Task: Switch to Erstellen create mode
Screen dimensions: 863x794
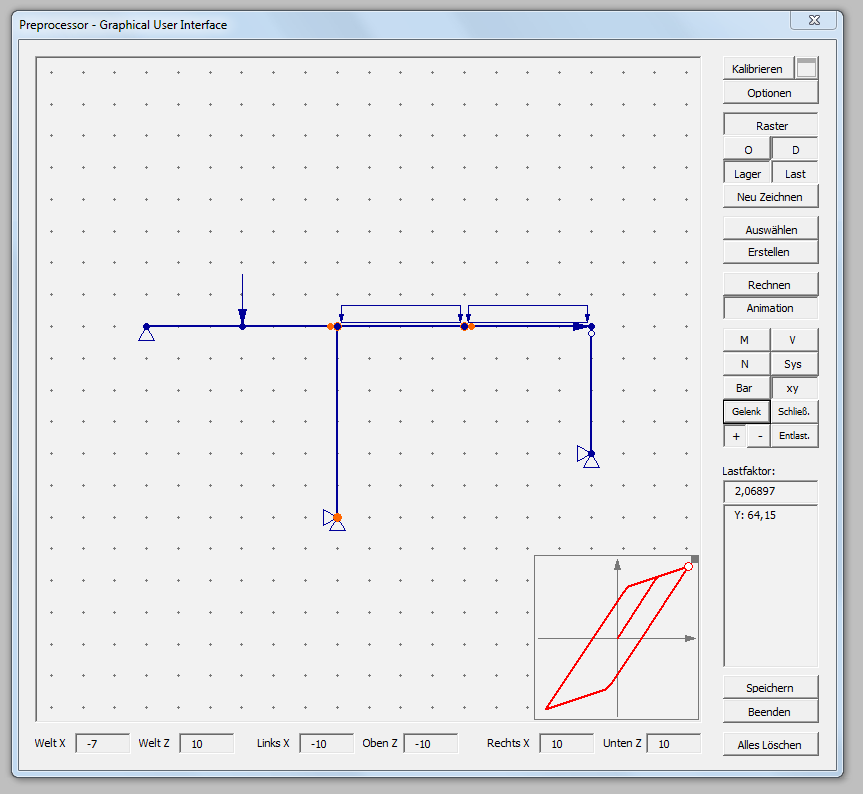Action: click(770, 252)
